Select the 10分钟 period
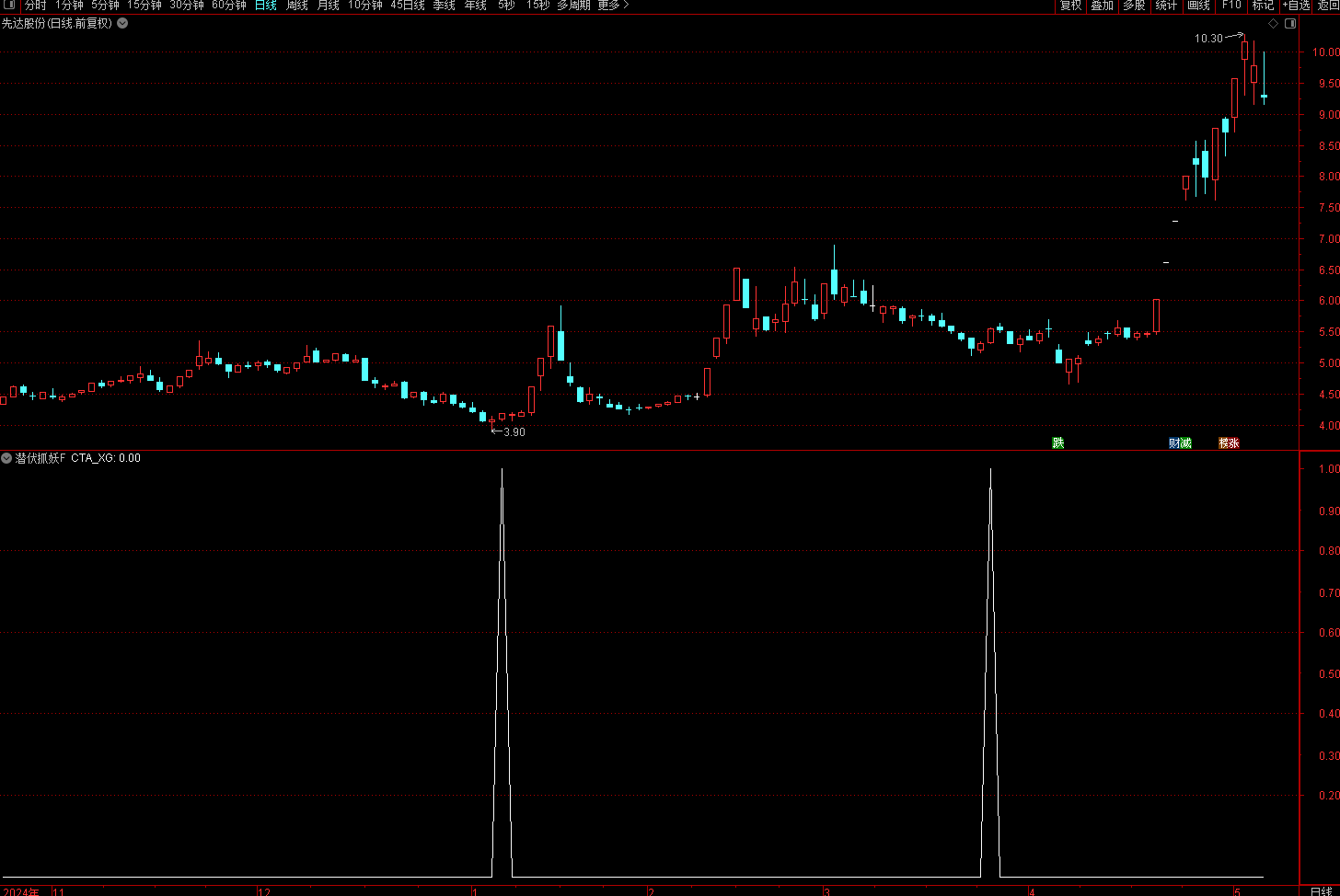This screenshot has height=896, width=1340. coord(365,6)
